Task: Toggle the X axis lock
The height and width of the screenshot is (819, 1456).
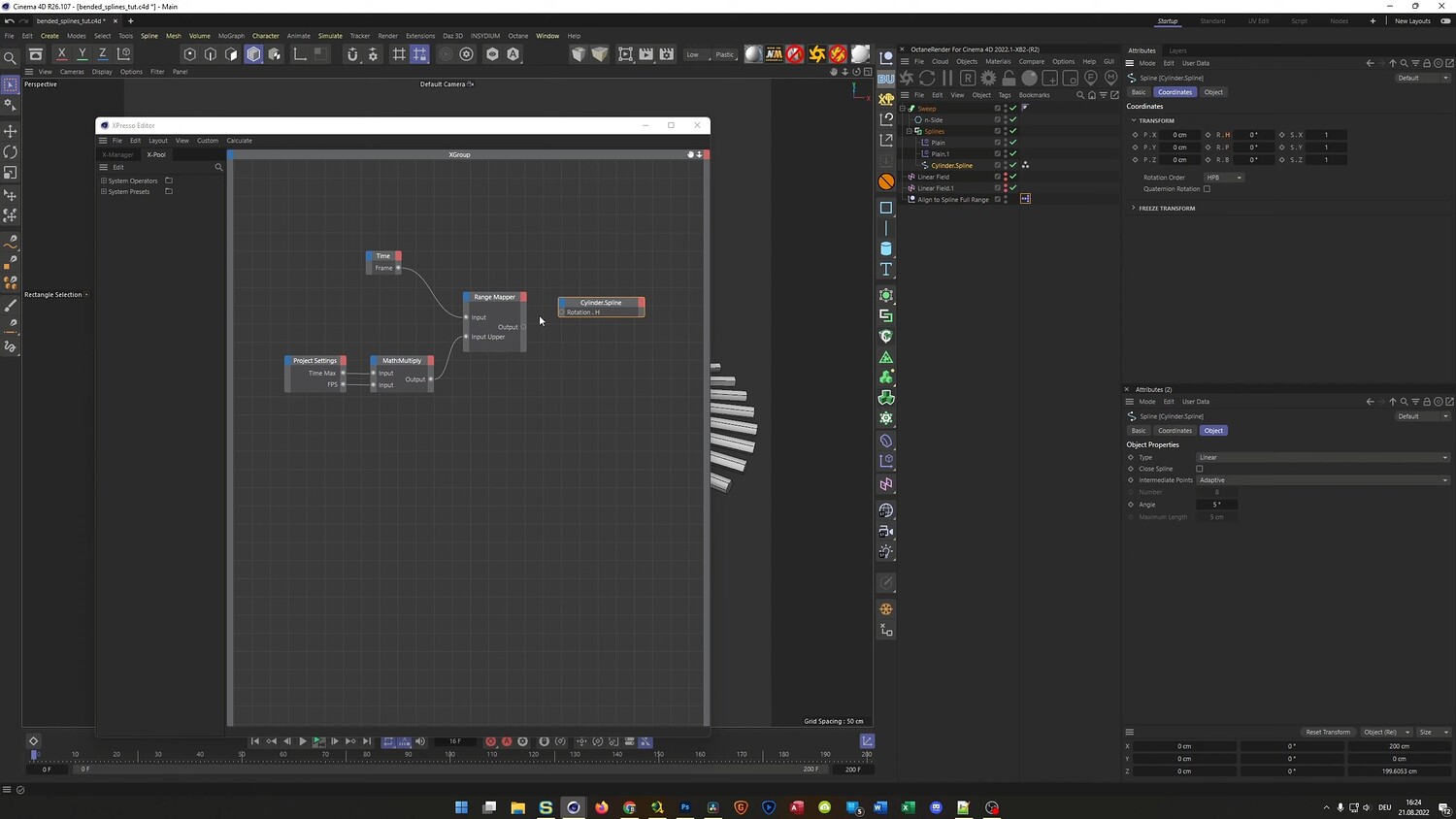Action: coord(61,54)
